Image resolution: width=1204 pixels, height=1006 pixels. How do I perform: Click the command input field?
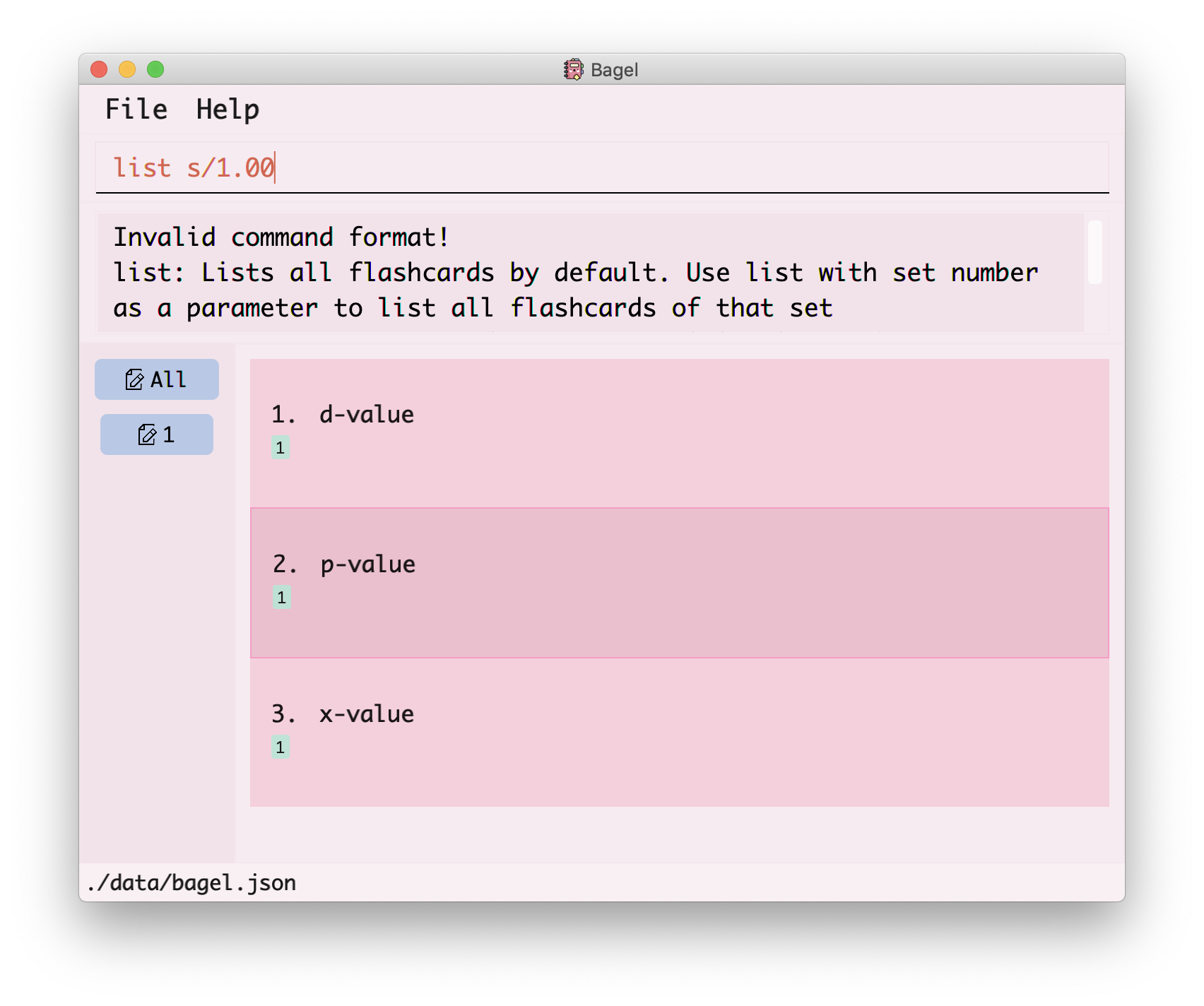click(602, 167)
